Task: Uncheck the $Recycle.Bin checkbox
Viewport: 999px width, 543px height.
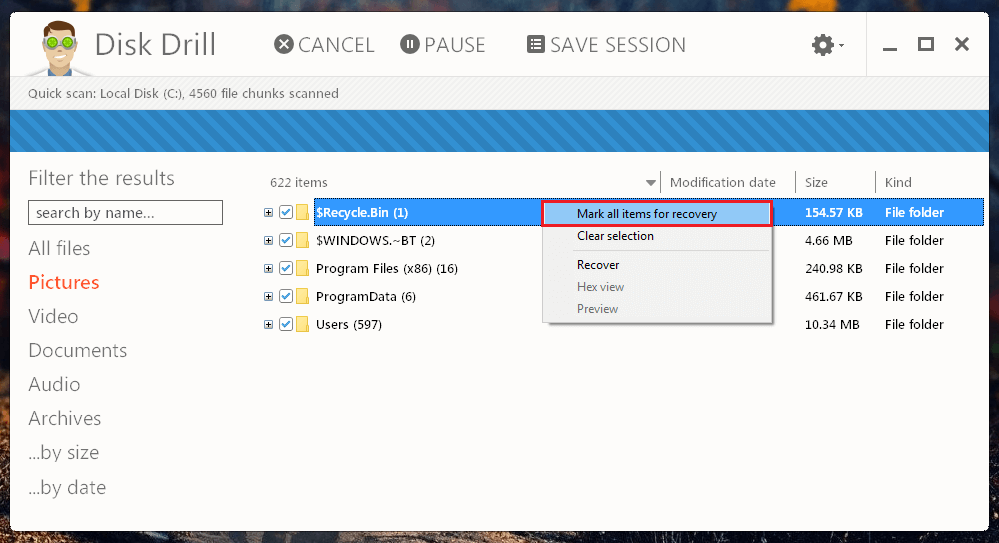Action: [x=286, y=212]
